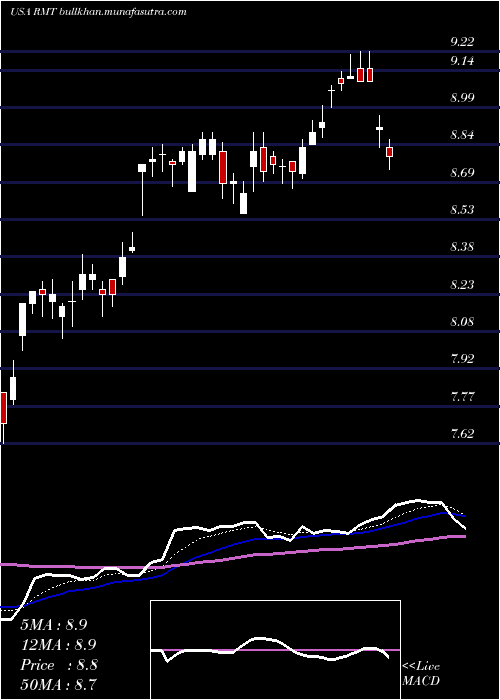This screenshot has height=700, width=500.
Task: Click the 8.69 price axis label
Action: click(x=462, y=173)
